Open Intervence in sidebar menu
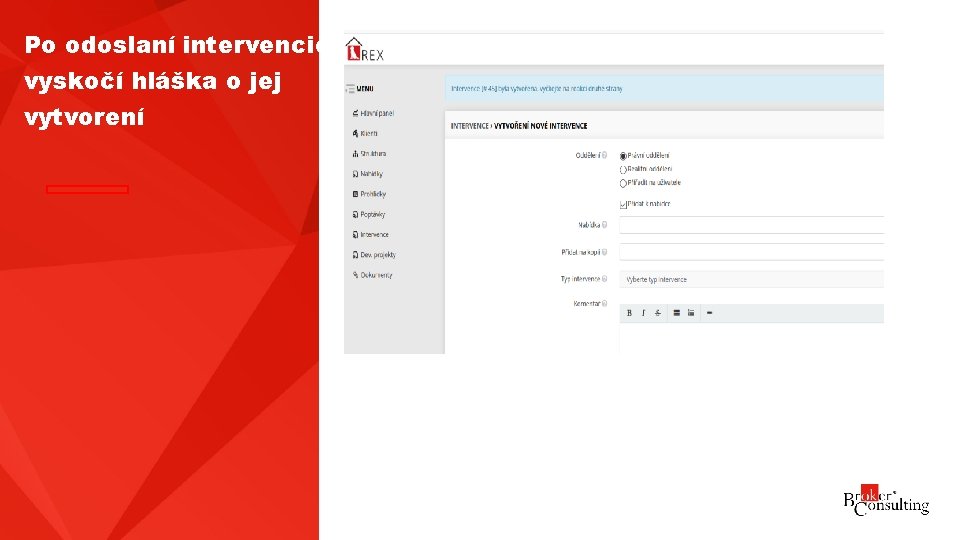Viewport: 960px width, 540px height. tap(370, 234)
